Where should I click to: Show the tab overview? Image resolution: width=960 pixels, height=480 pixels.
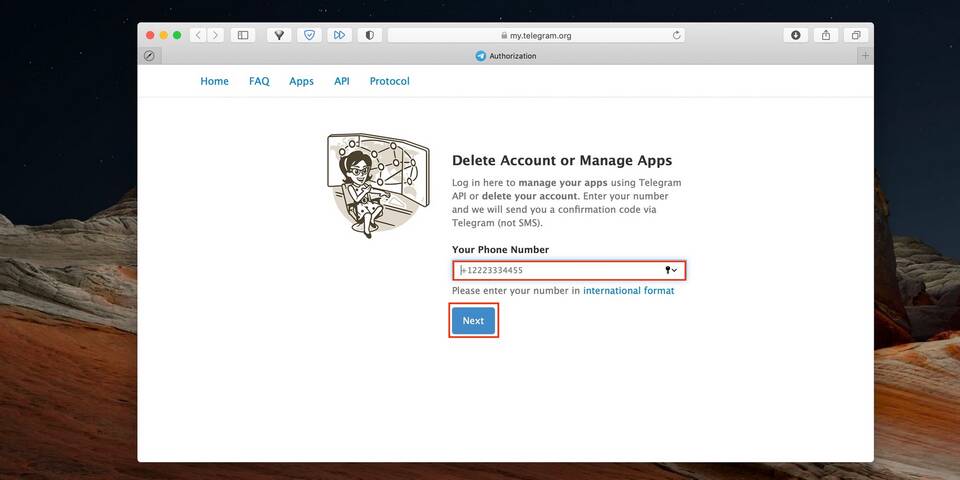point(856,35)
